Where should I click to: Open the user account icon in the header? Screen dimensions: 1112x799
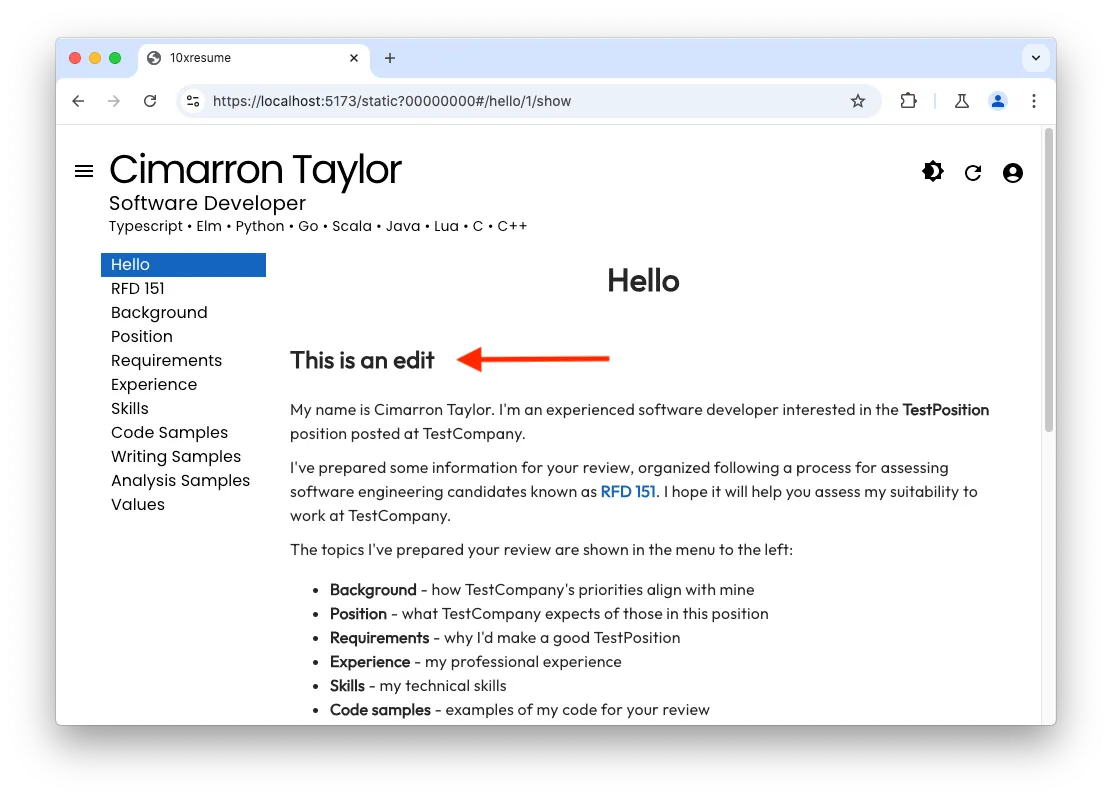point(1013,172)
